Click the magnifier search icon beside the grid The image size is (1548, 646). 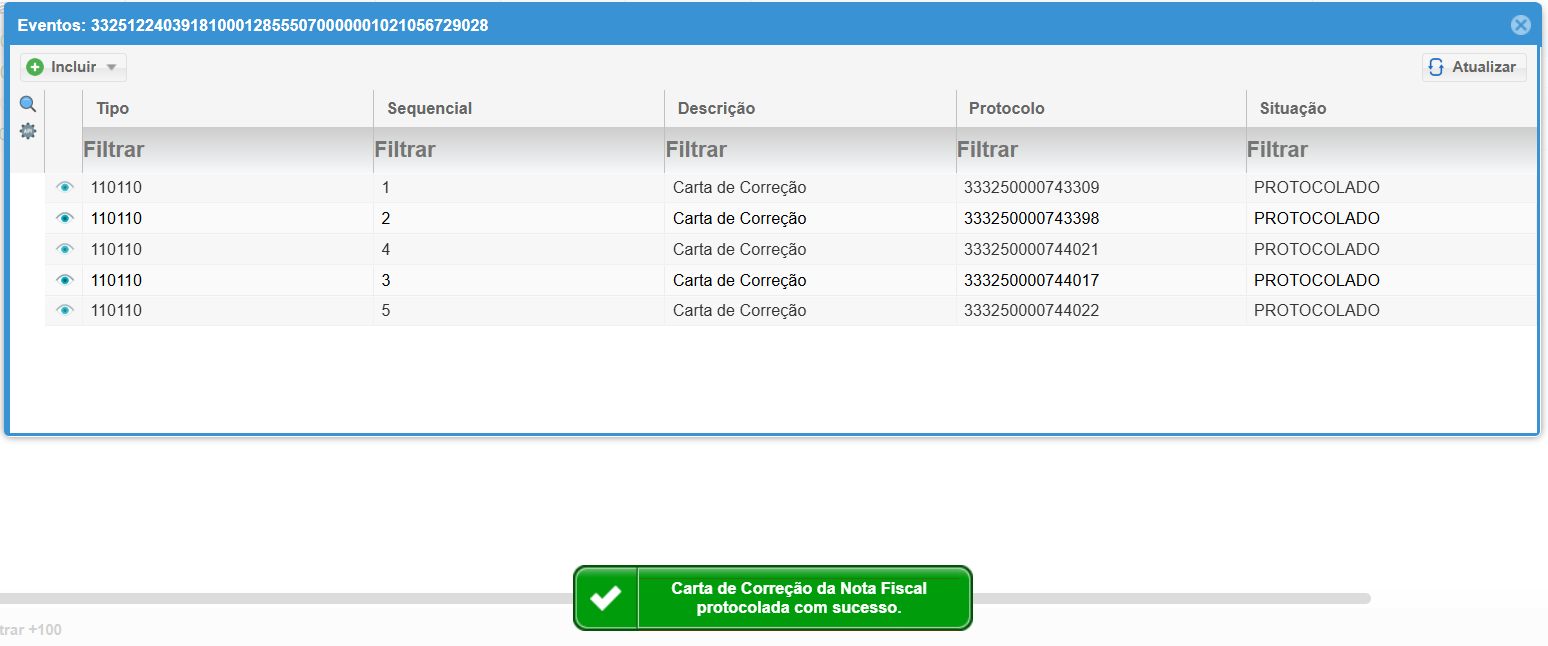[x=28, y=104]
